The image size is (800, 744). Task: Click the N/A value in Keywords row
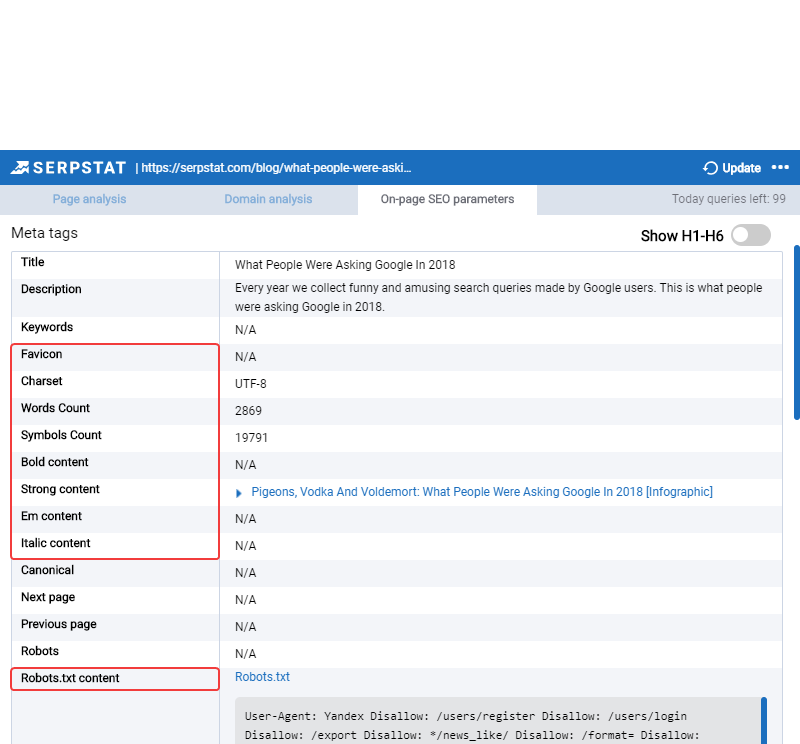[245, 330]
